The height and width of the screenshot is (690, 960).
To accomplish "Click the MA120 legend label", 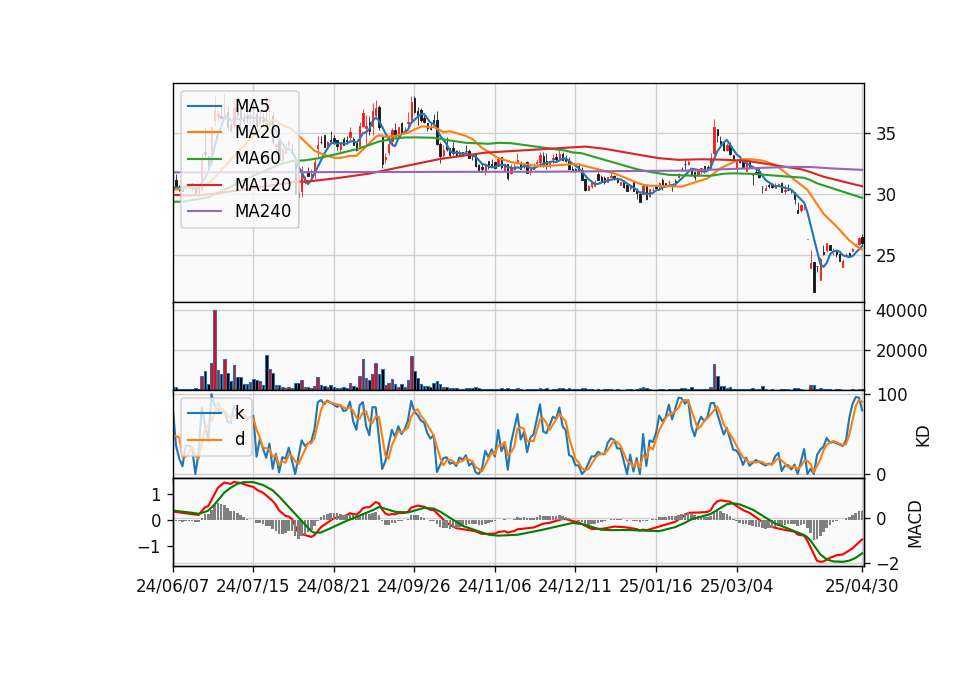I will (x=263, y=185).
